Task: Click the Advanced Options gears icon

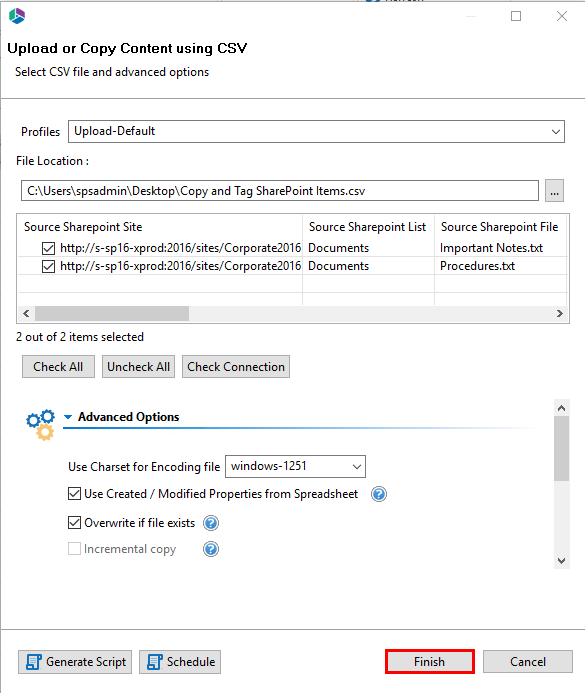Action: point(40,424)
